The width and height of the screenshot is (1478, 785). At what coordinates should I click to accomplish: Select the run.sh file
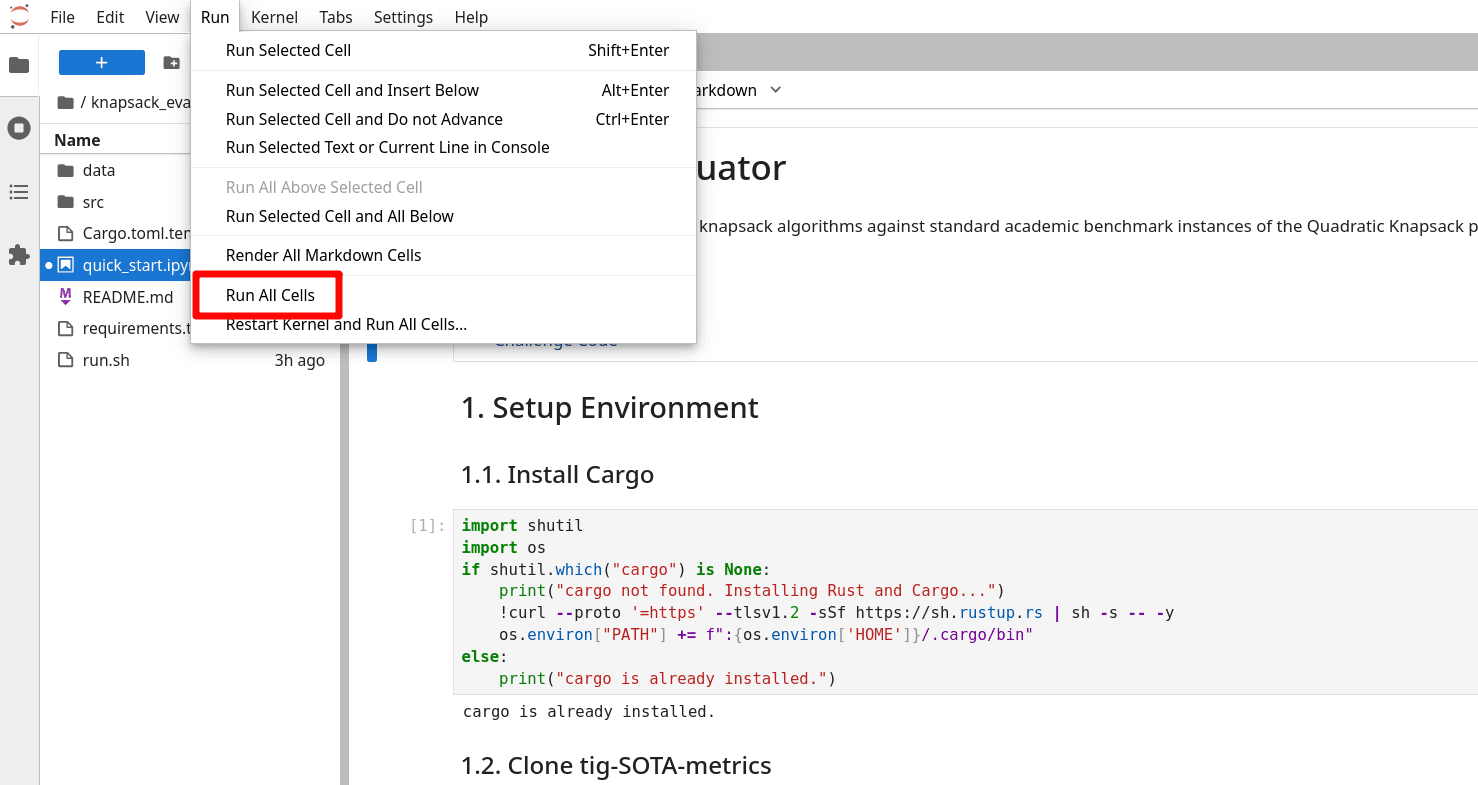tap(106, 360)
